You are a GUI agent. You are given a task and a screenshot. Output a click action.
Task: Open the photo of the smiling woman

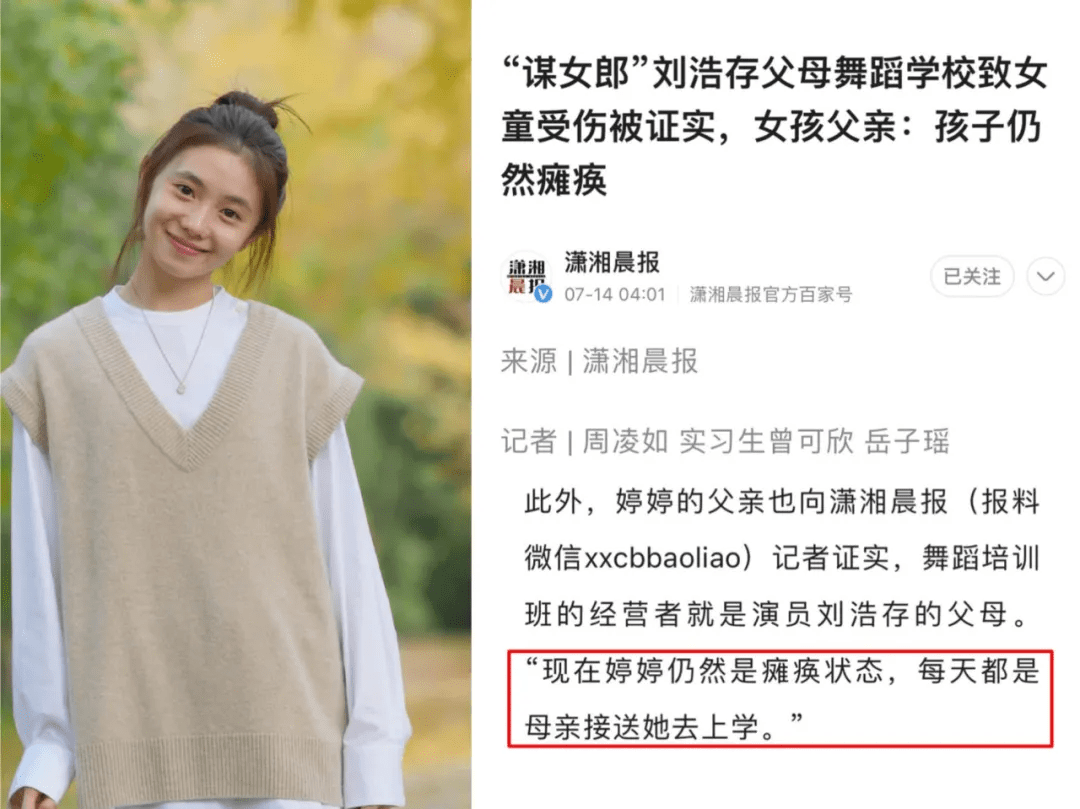(236, 405)
